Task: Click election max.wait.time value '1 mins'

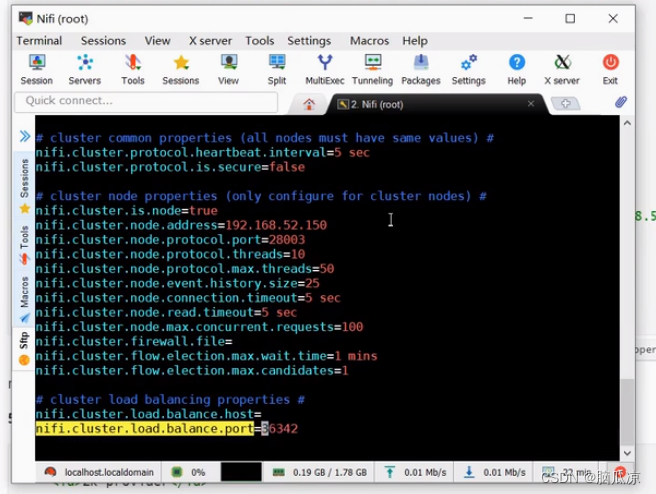Action: click(x=356, y=356)
